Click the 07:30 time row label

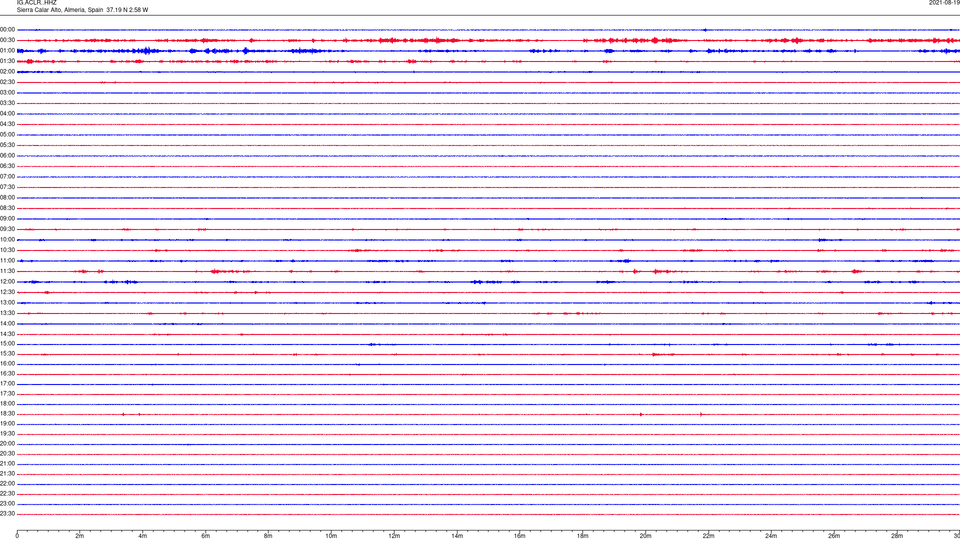pos(7,187)
